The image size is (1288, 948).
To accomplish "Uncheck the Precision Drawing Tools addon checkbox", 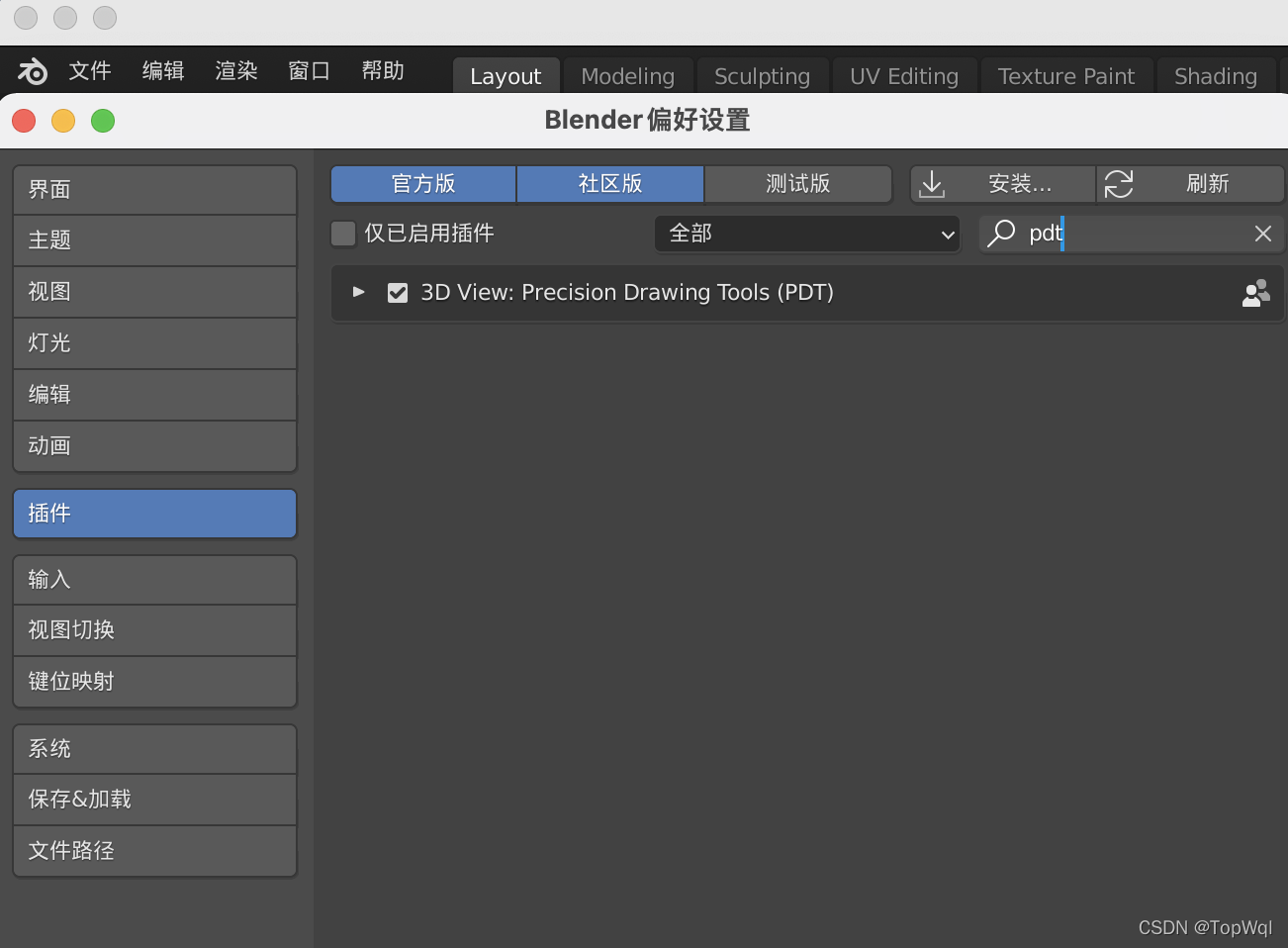I will 398,293.
